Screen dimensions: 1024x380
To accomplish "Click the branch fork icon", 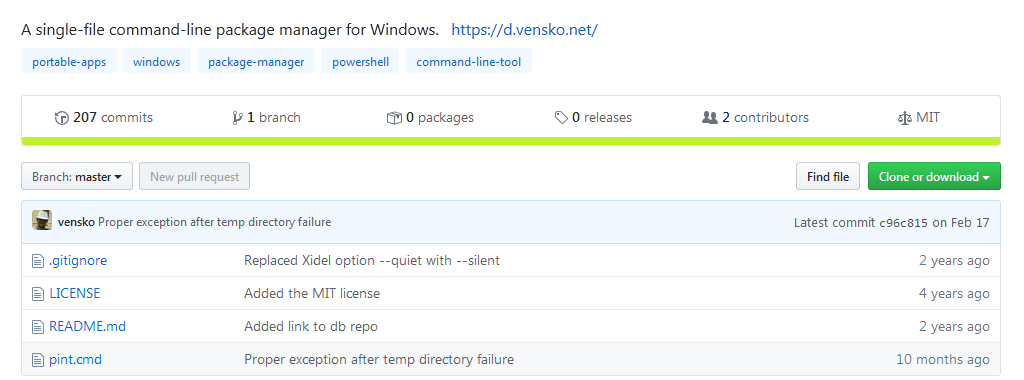I will (x=237, y=118).
